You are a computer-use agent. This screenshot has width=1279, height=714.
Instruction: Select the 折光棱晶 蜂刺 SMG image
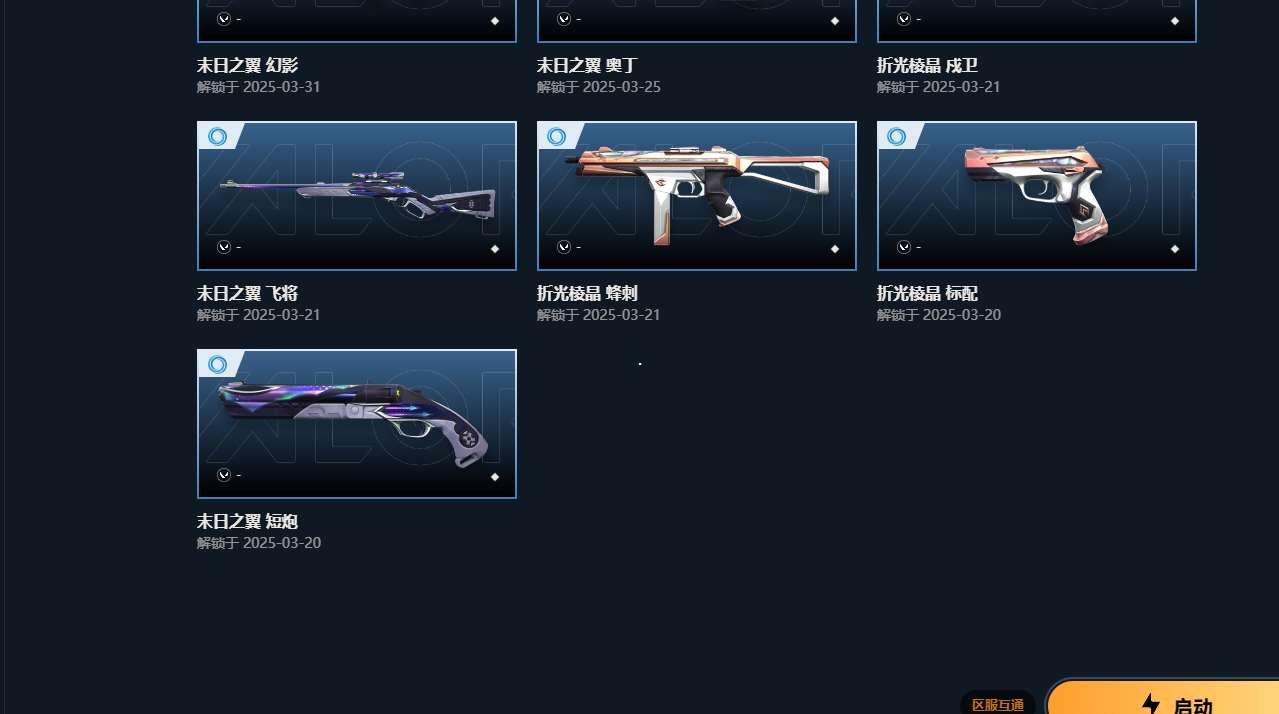click(697, 196)
